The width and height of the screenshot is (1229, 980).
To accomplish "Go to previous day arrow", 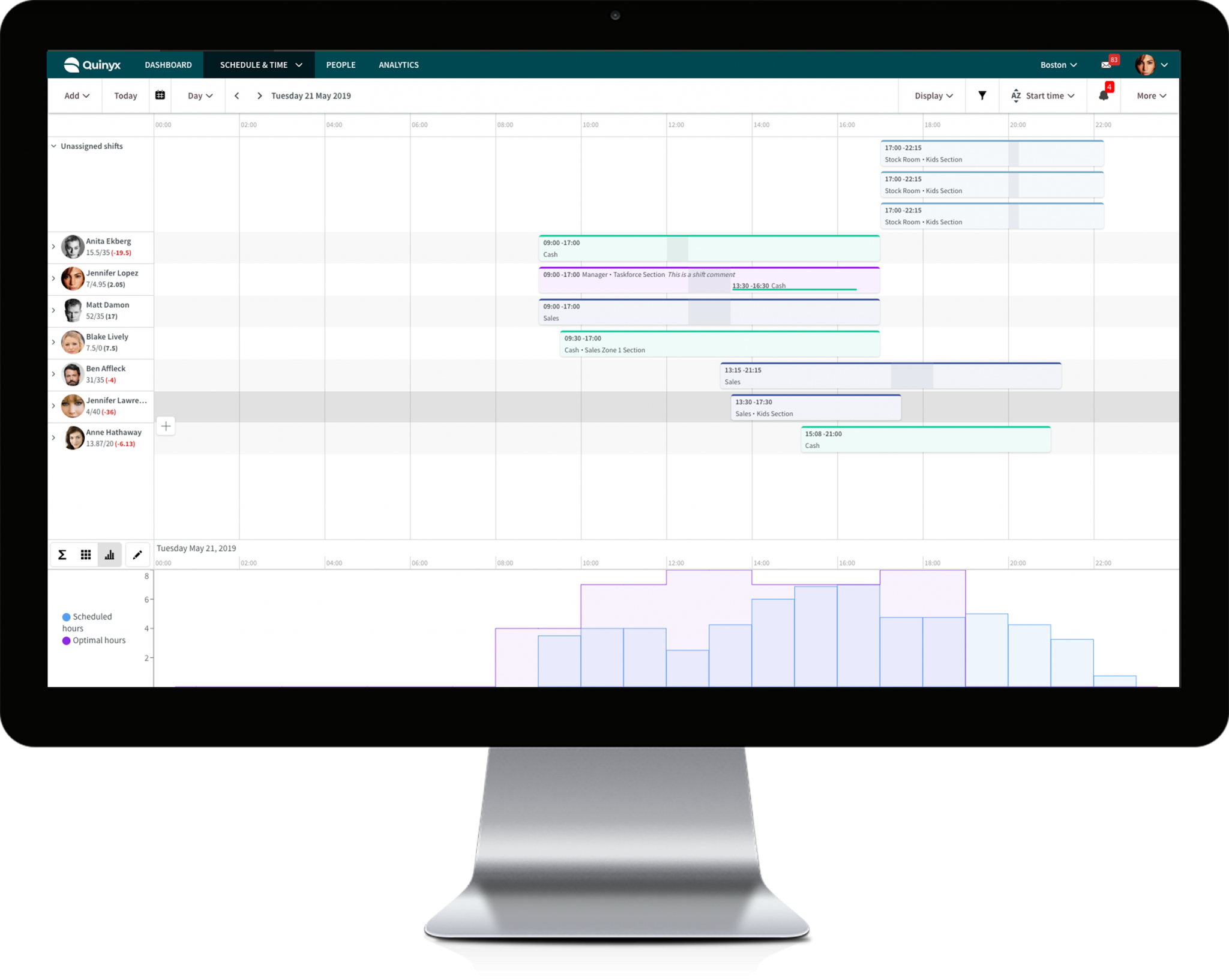I will [x=237, y=95].
